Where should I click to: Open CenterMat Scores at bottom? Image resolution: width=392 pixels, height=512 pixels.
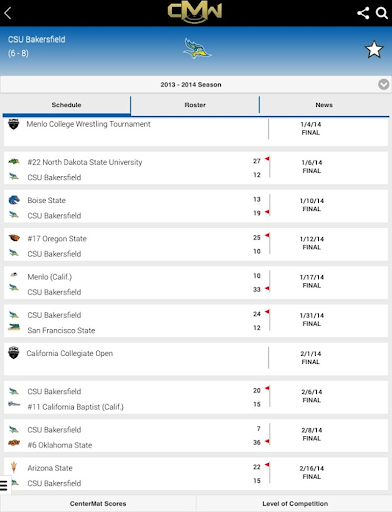(x=98, y=504)
